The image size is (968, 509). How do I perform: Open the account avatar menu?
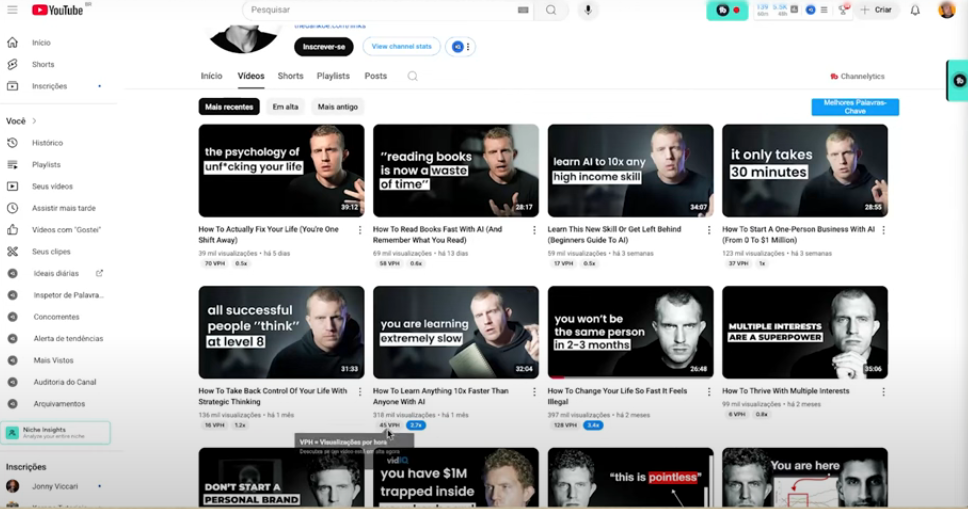(946, 10)
